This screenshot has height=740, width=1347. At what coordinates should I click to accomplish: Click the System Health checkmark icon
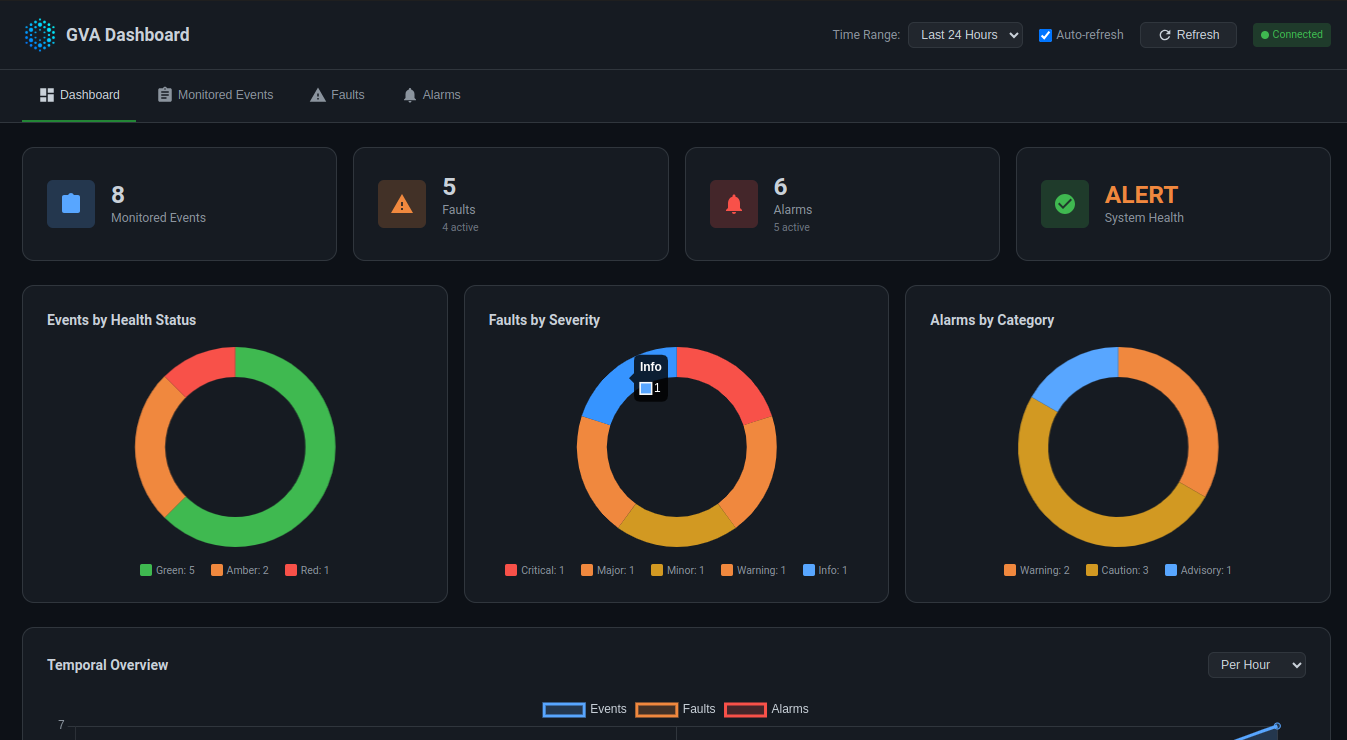[1064, 204]
